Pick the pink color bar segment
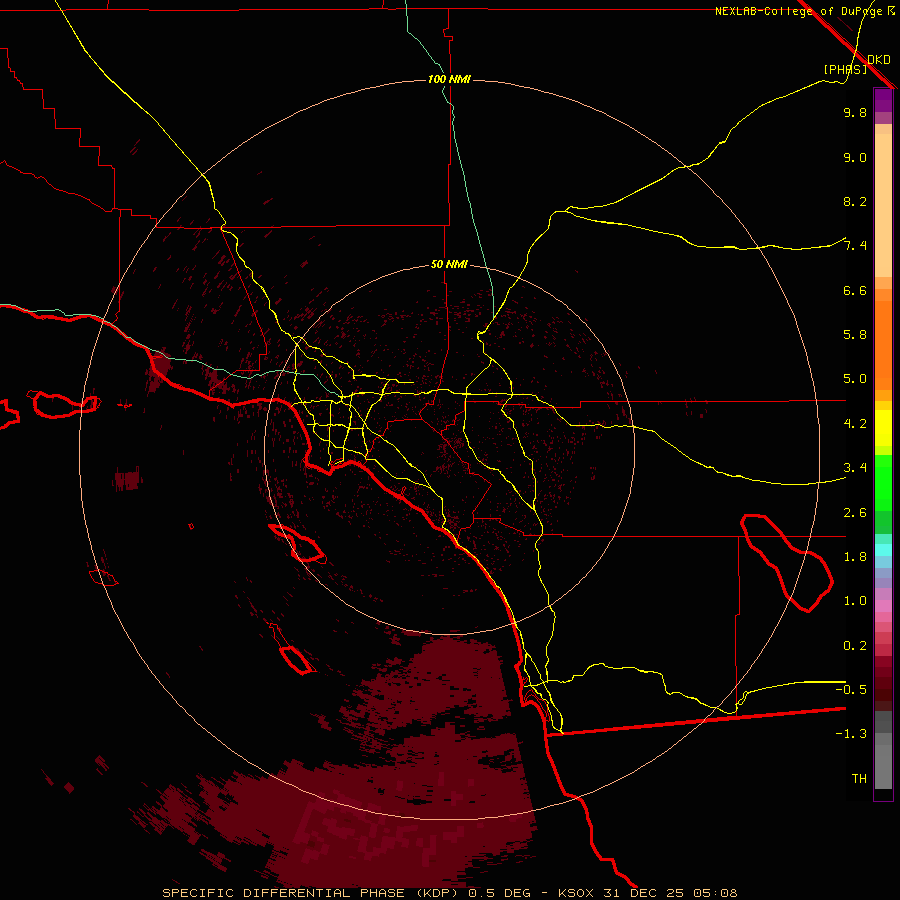This screenshot has width=900, height=900. (x=883, y=606)
